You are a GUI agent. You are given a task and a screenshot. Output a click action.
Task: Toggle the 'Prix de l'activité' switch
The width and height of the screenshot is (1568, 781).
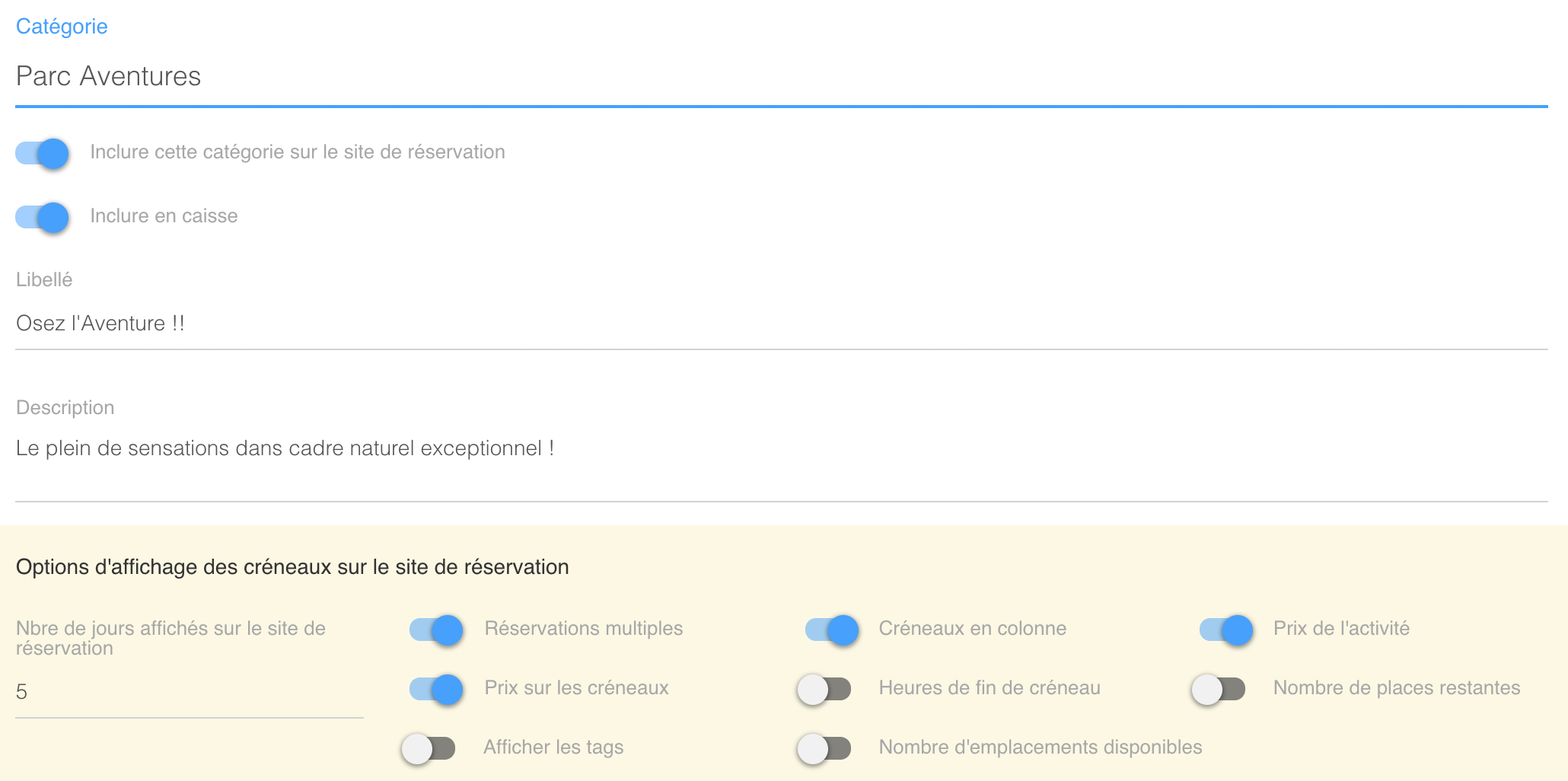tap(1225, 630)
